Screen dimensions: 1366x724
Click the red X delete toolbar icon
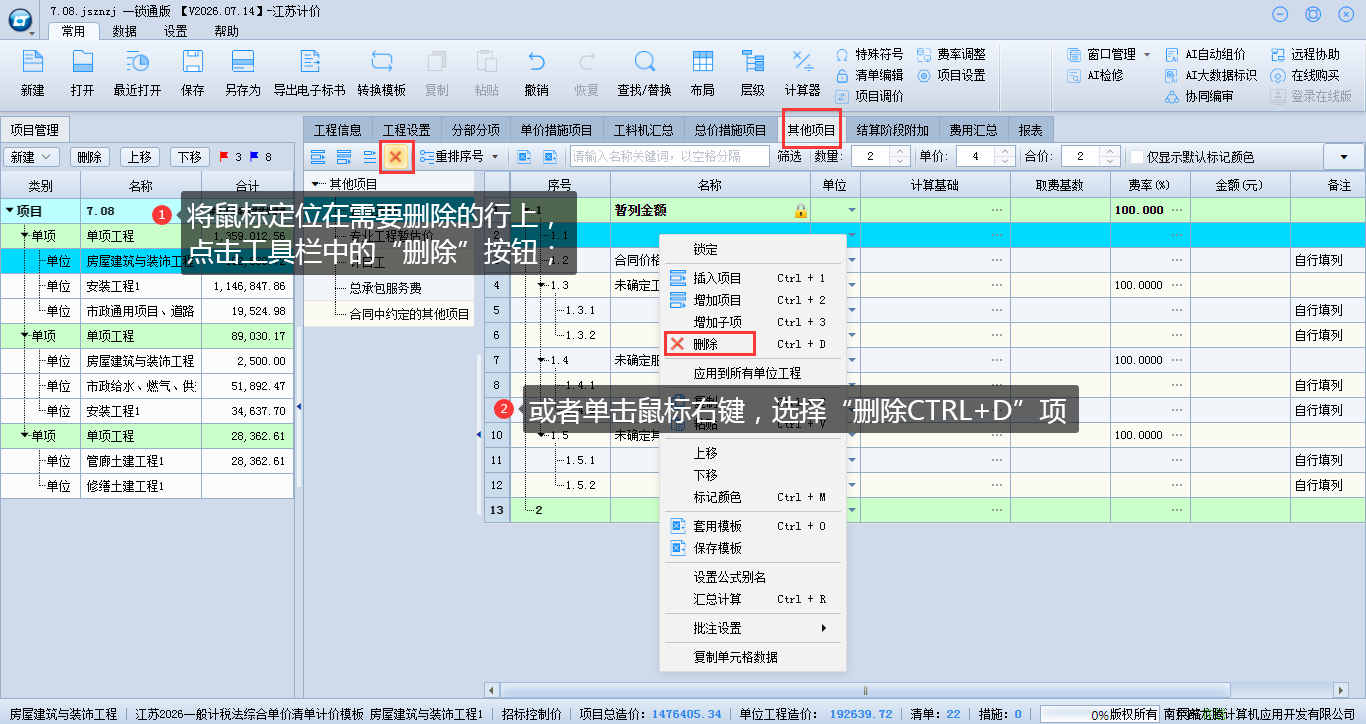tap(396, 156)
